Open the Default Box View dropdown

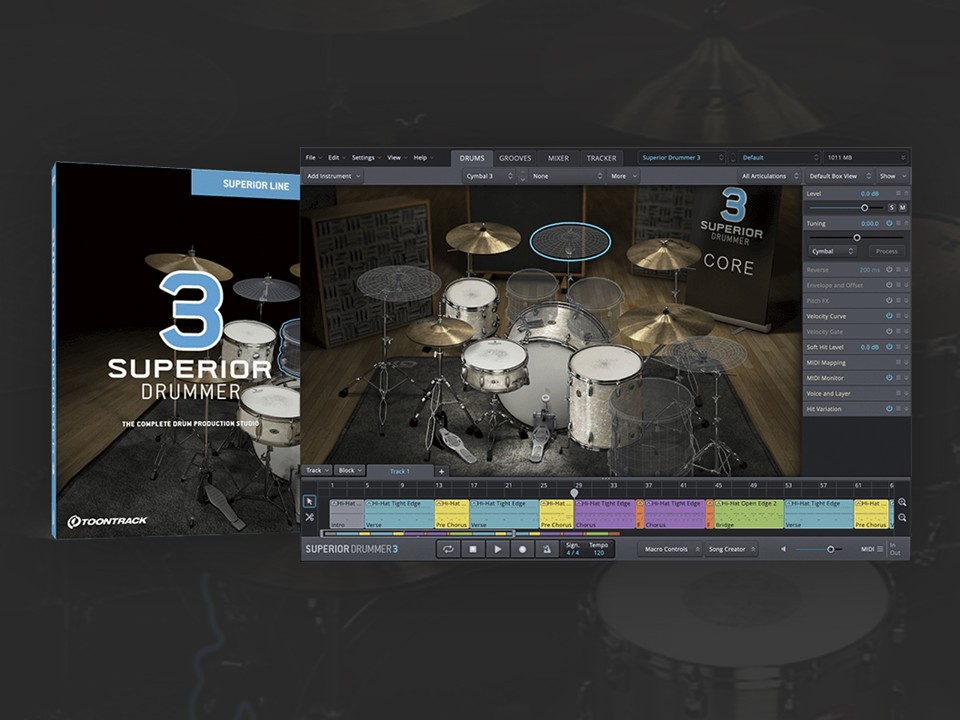[x=839, y=176]
